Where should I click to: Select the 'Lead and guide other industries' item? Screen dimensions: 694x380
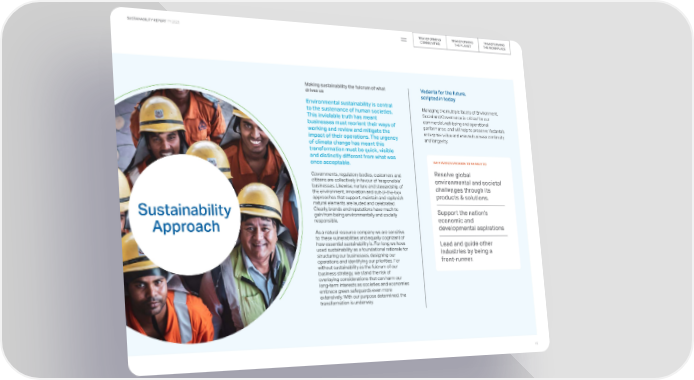[x=467, y=251]
